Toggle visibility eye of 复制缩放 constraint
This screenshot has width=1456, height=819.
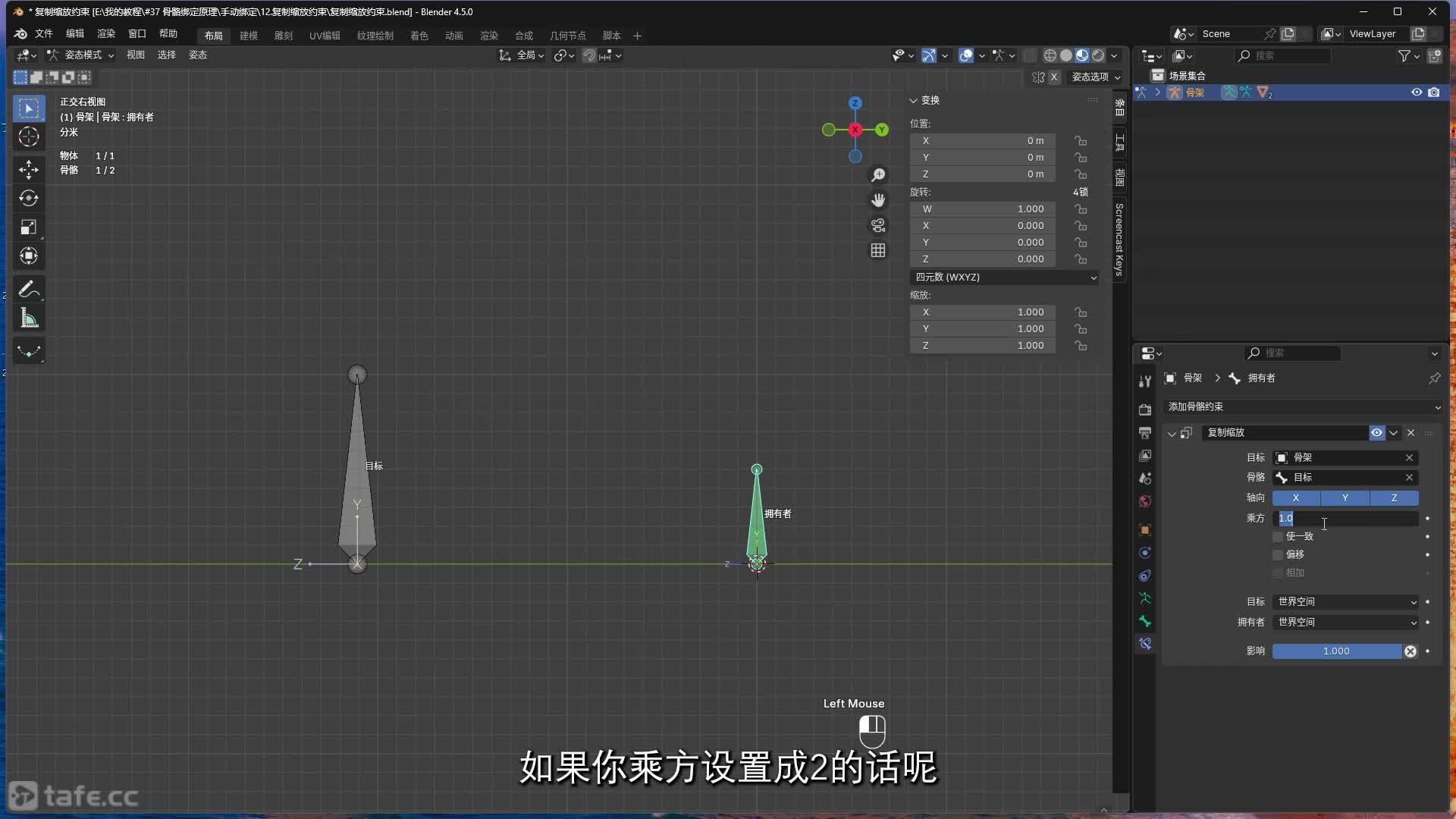[x=1376, y=432]
